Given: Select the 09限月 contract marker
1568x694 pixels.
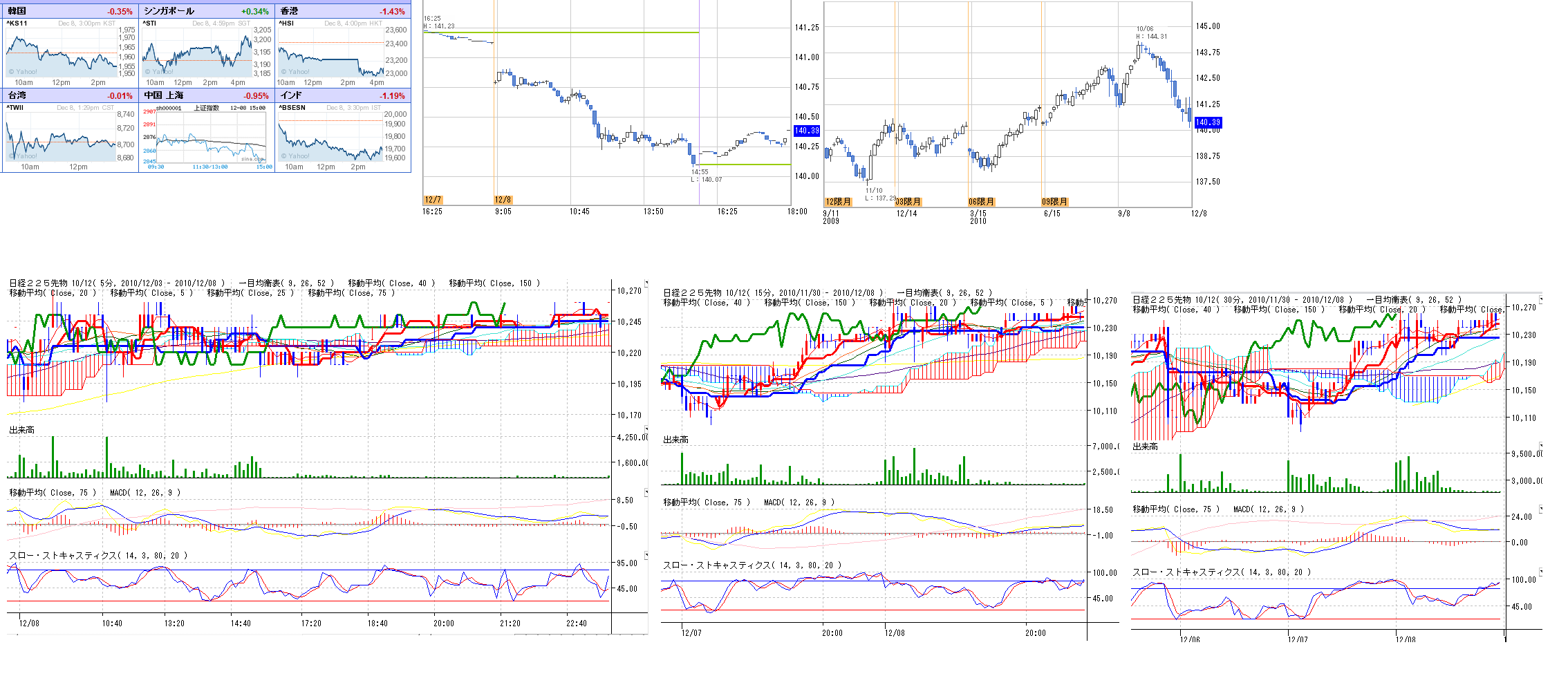Looking at the screenshot, I should [1054, 202].
